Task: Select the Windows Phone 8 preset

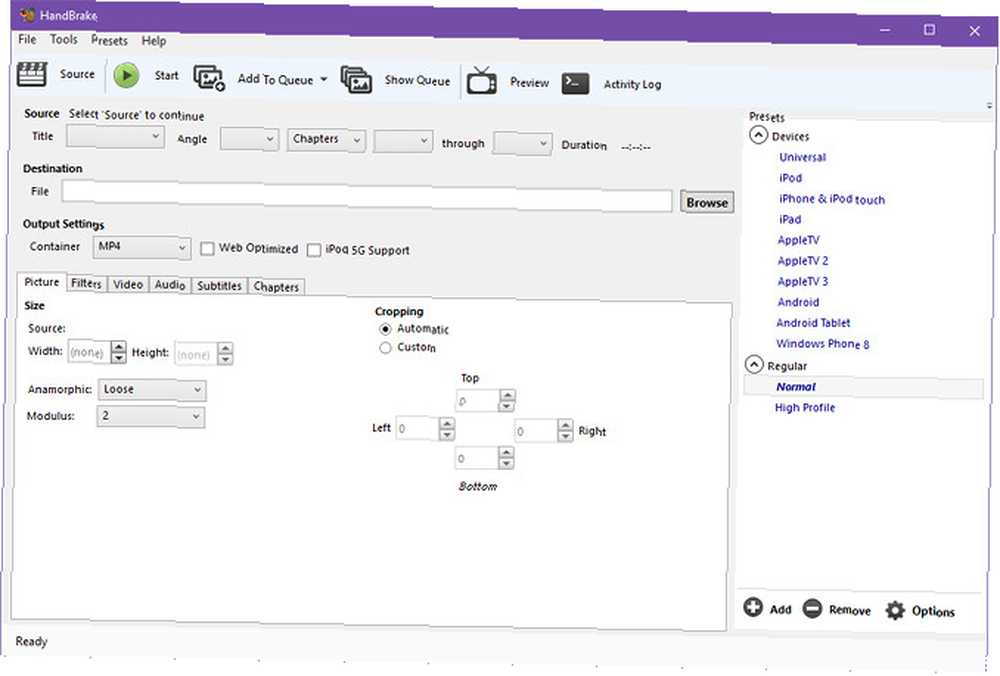Action: coord(822,344)
